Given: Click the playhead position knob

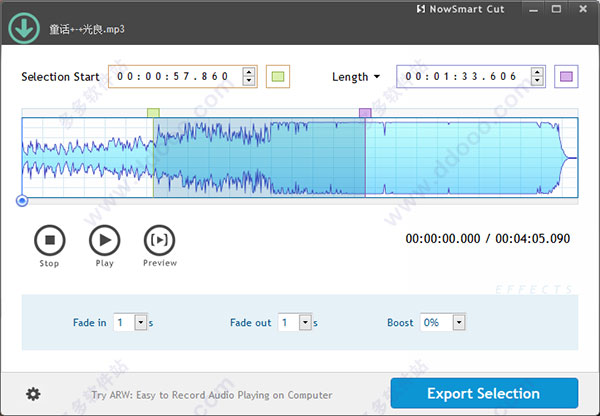Looking at the screenshot, I should [22, 201].
